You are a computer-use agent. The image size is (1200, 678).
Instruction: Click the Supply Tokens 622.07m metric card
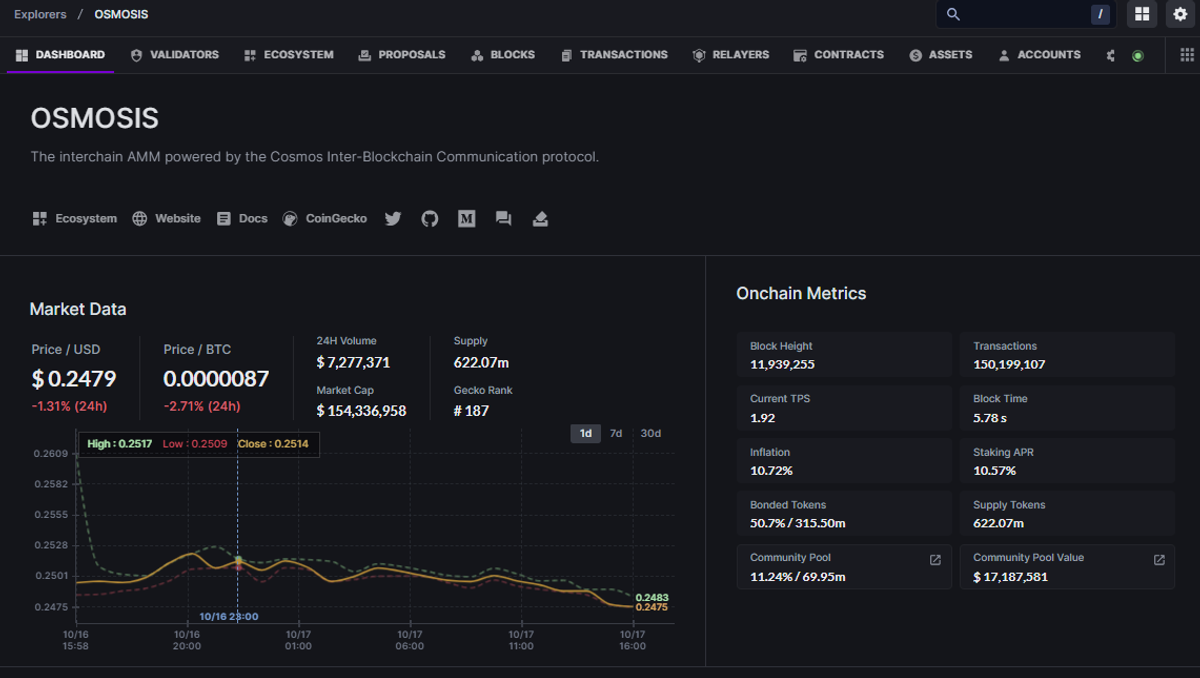[x=1067, y=514]
